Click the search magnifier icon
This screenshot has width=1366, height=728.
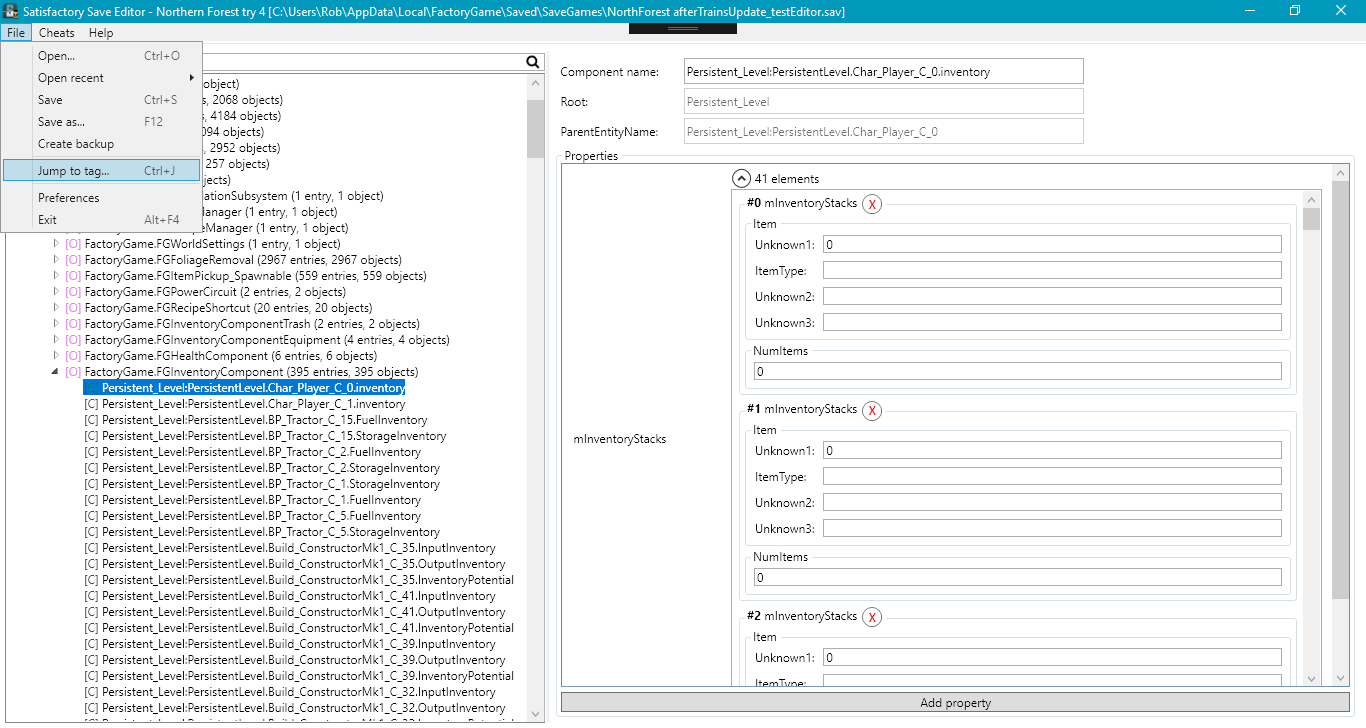point(533,62)
